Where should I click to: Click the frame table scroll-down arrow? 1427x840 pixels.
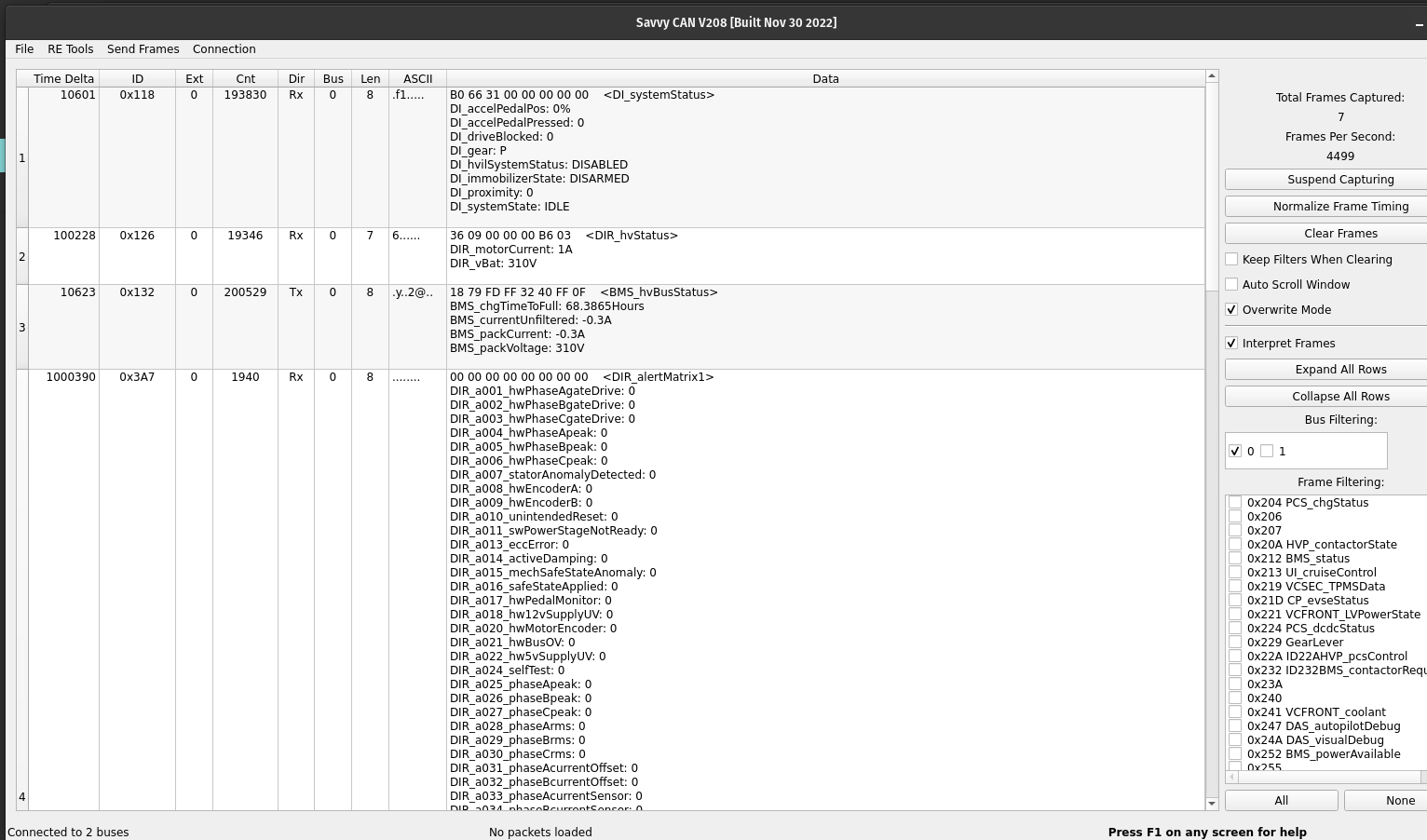pos(1212,804)
